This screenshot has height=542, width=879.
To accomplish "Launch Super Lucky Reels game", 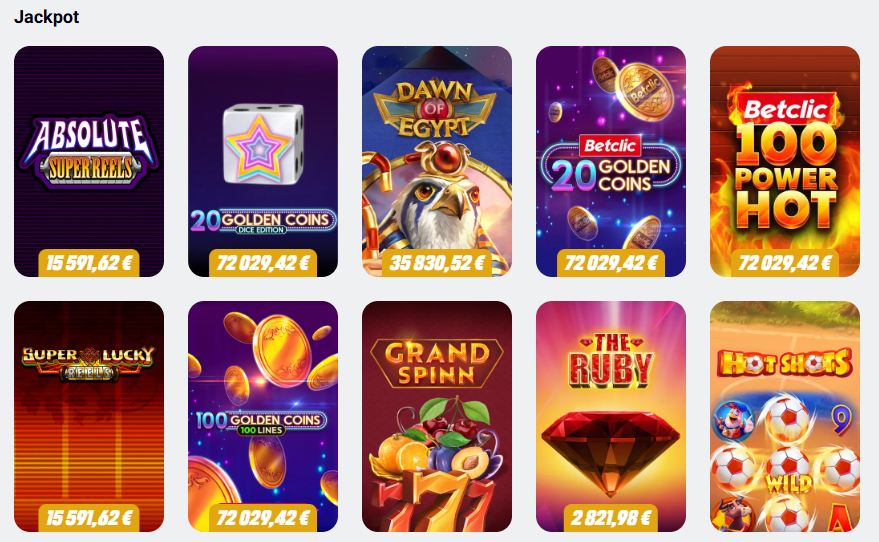I will pos(89,416).
